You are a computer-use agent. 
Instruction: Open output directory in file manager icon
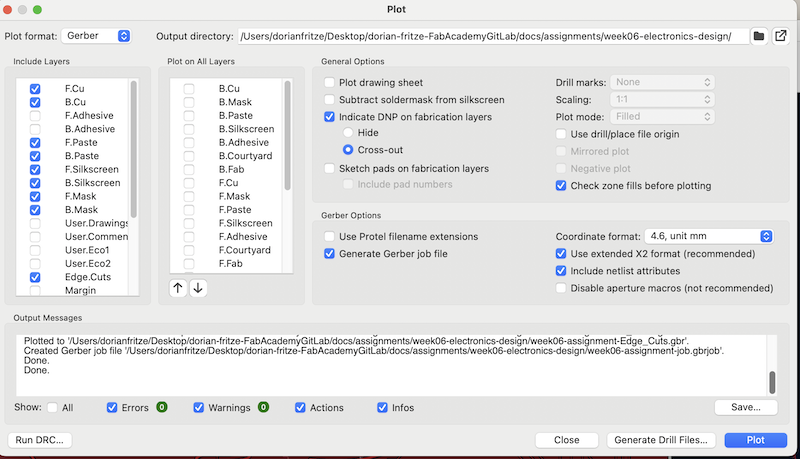coord(780,36)
